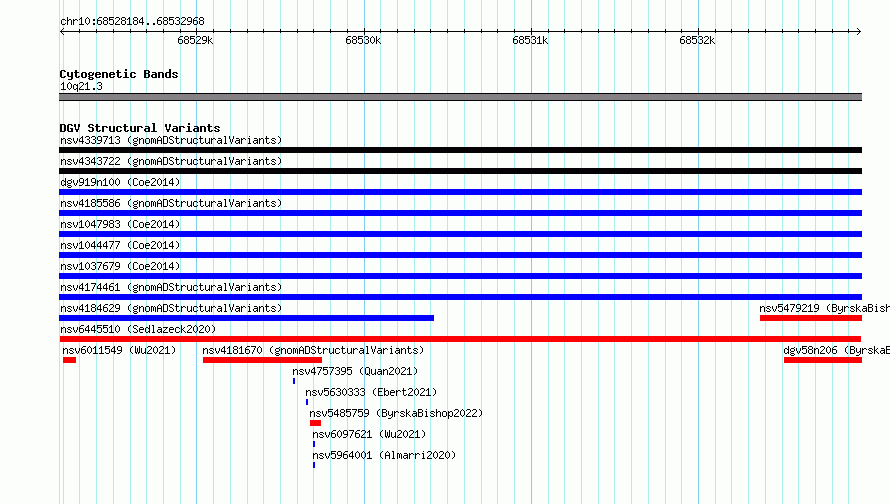Click the 68530k ruler tick label
The height and width of the screenshot is (504, 890).
pyautogui.click(x=363, y=40)
